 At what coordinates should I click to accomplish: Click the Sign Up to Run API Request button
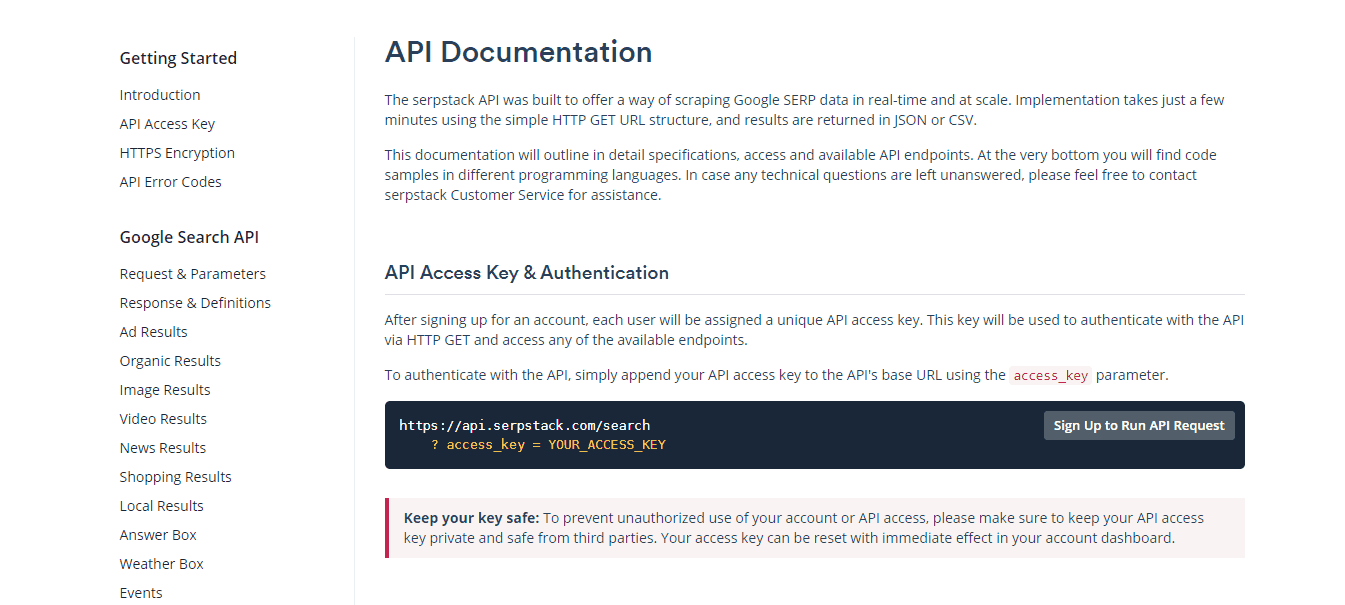click(1138, 425)
